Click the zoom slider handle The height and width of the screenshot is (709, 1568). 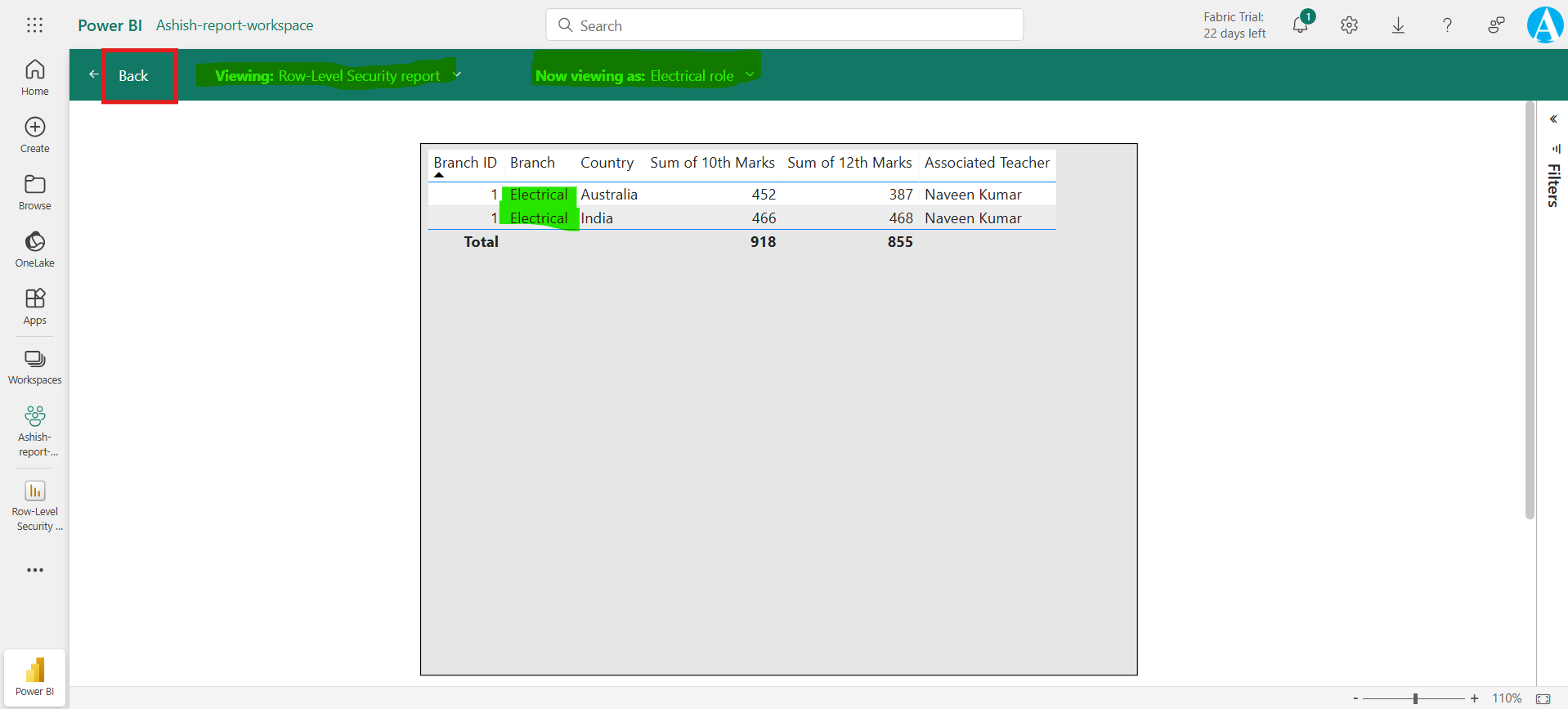point(1415,698)
